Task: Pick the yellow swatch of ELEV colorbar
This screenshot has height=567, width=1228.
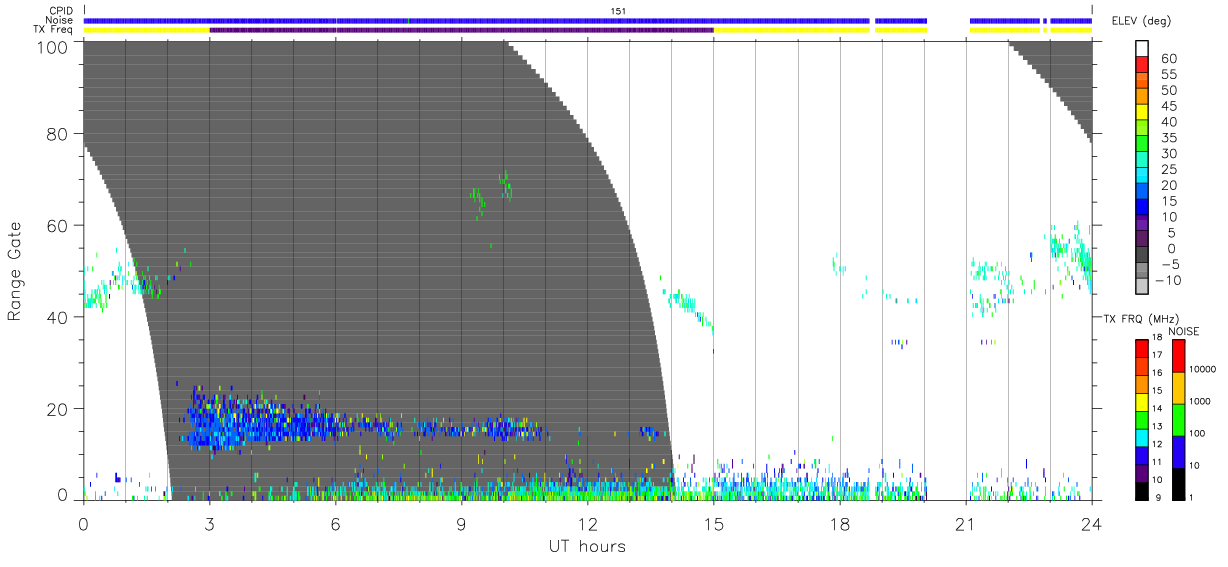Action: pyautogui.click(x=1144, y=113)
